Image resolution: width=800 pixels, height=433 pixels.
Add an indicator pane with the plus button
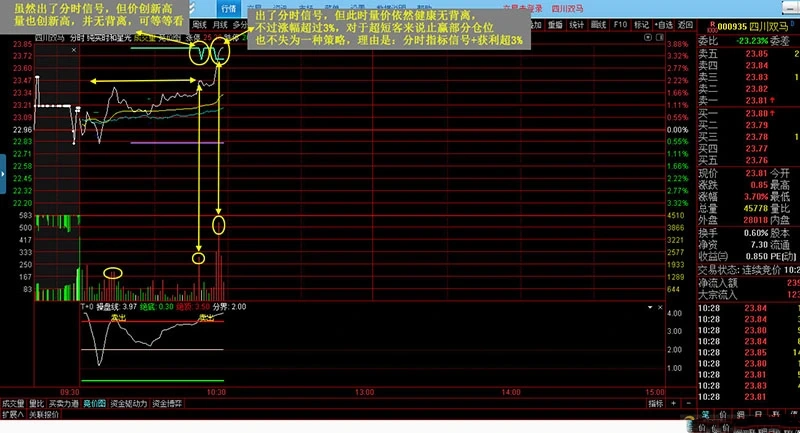pos(673,403)
